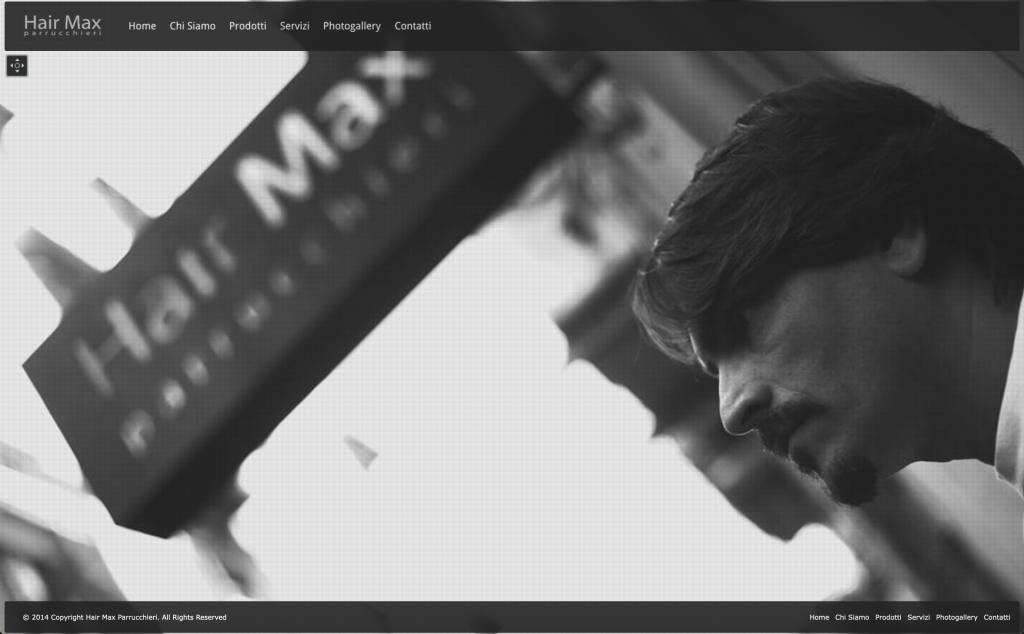
Task: Click the fullscreen move arrows icon
Action: point(17,66)
